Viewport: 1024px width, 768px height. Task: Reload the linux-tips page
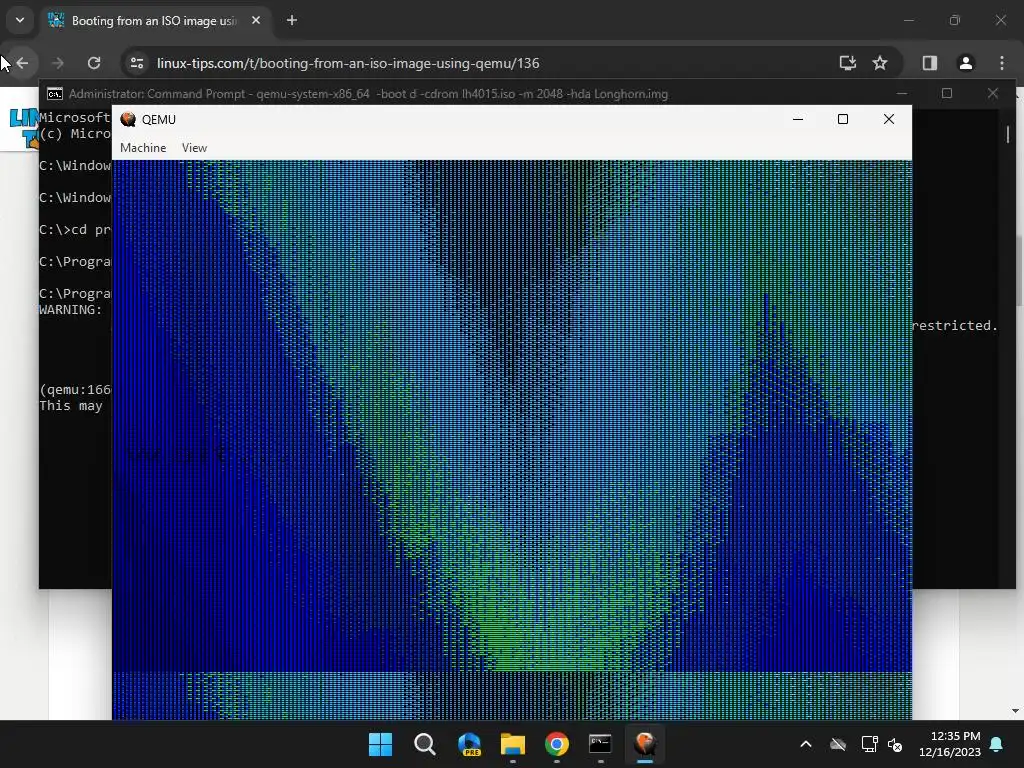pos(94,63)
